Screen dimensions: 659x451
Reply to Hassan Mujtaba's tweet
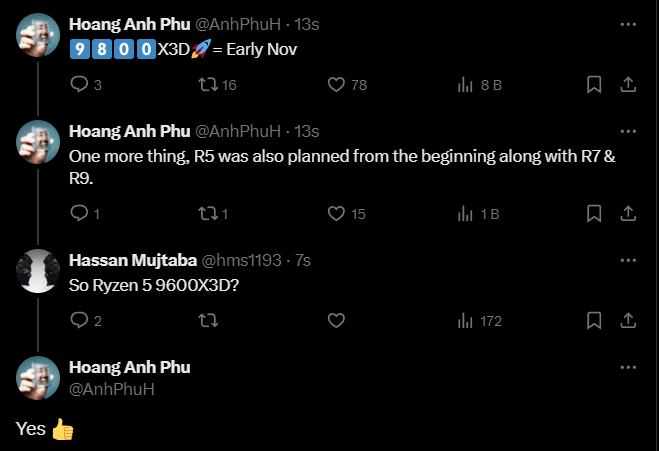pos(80,321)
